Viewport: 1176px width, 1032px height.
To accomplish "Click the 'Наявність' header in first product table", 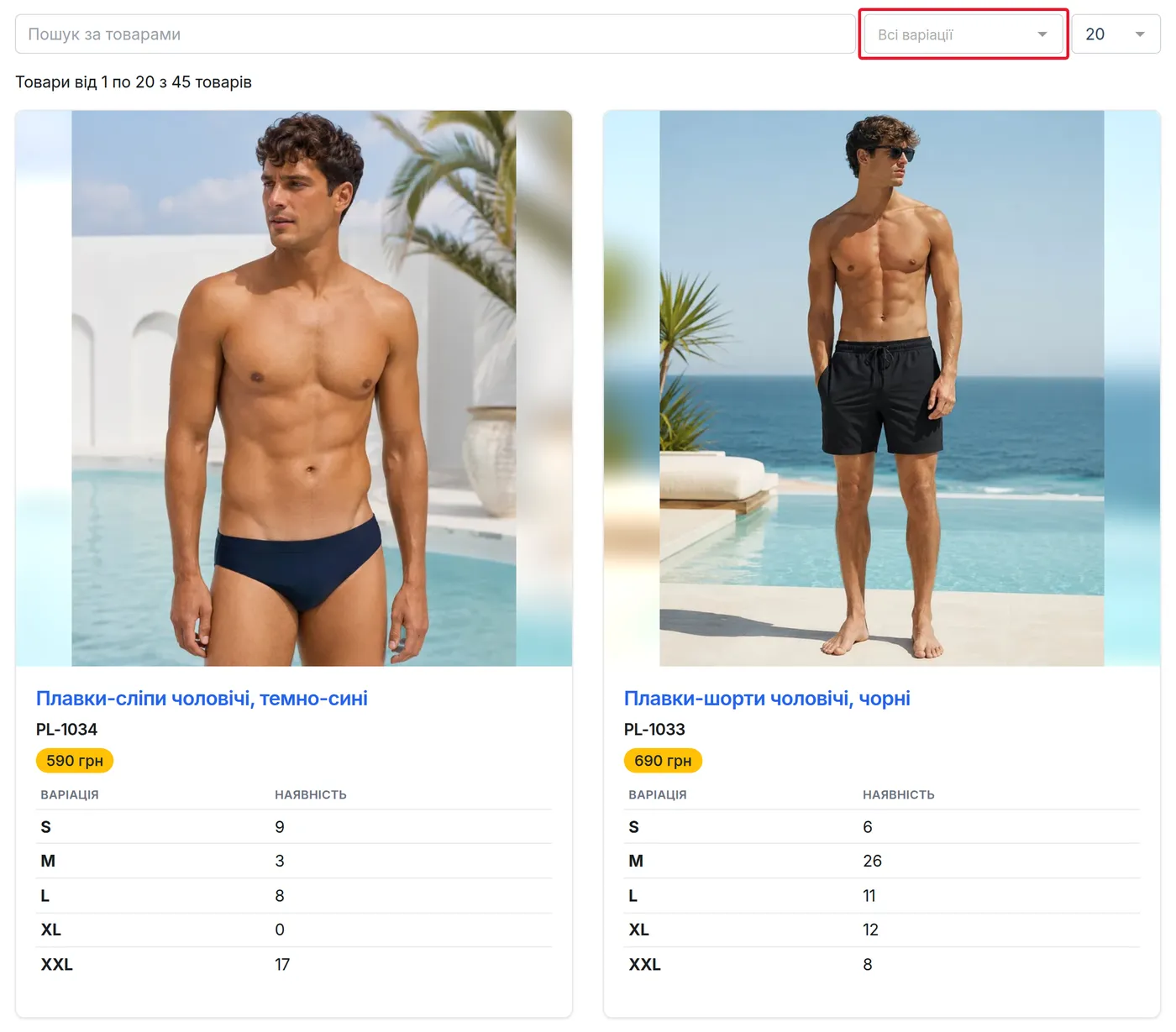I will tap(311, 794).
